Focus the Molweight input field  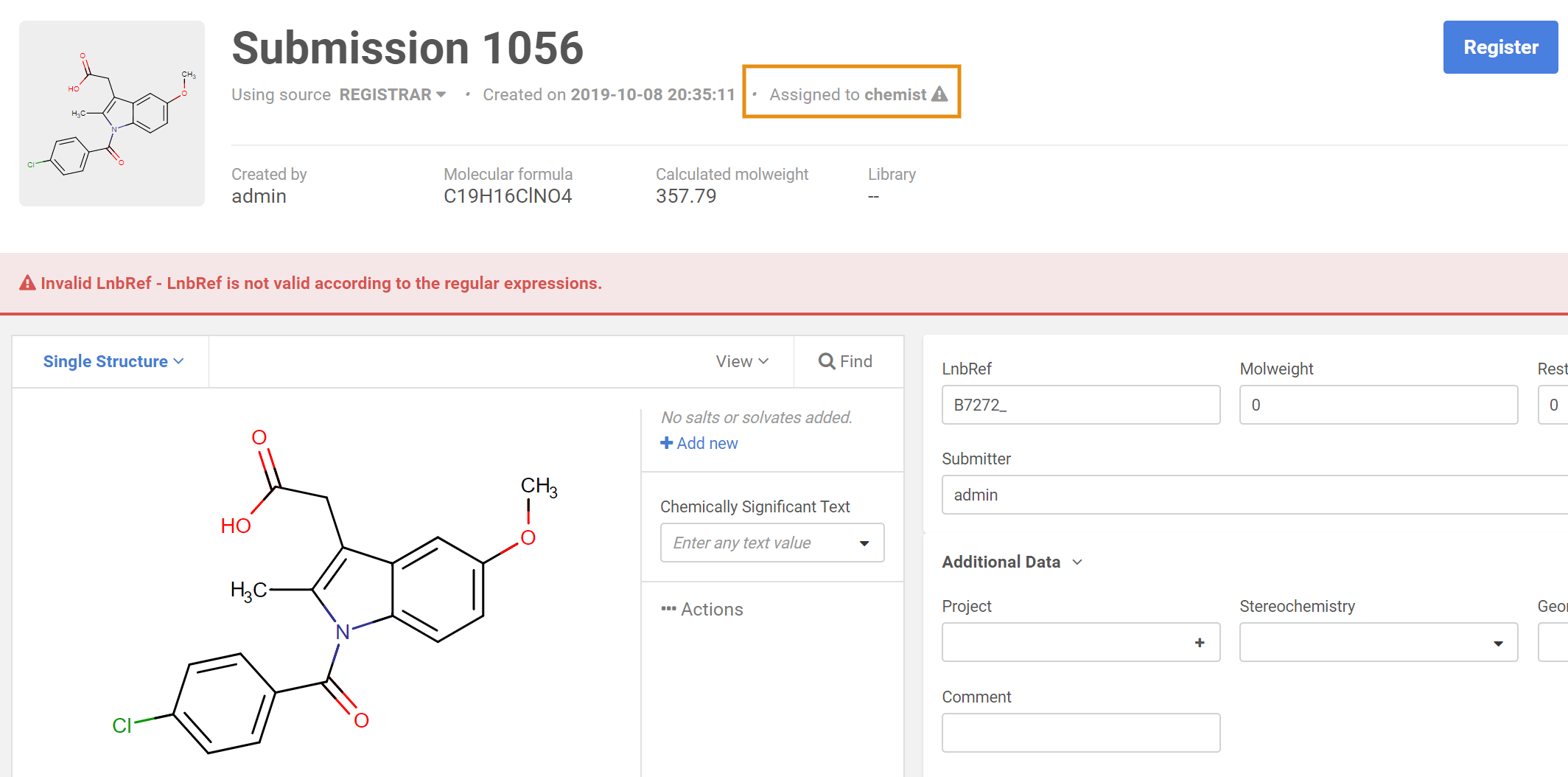[1378, 405]
